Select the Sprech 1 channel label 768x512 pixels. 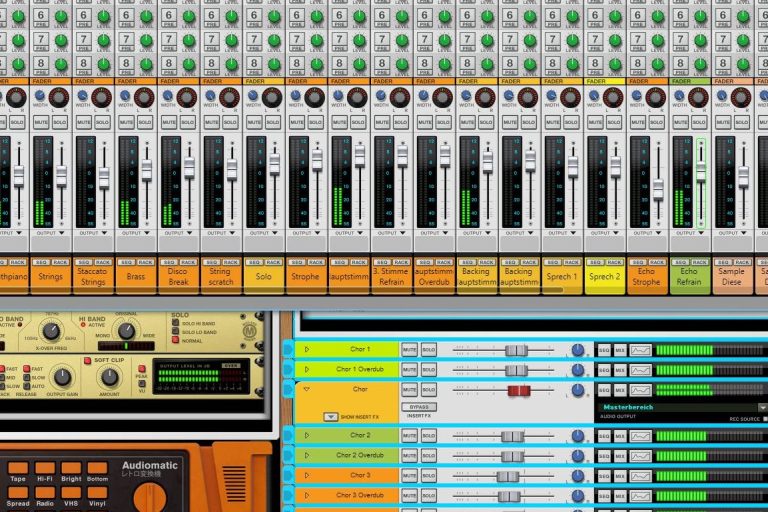click(562, 277)
